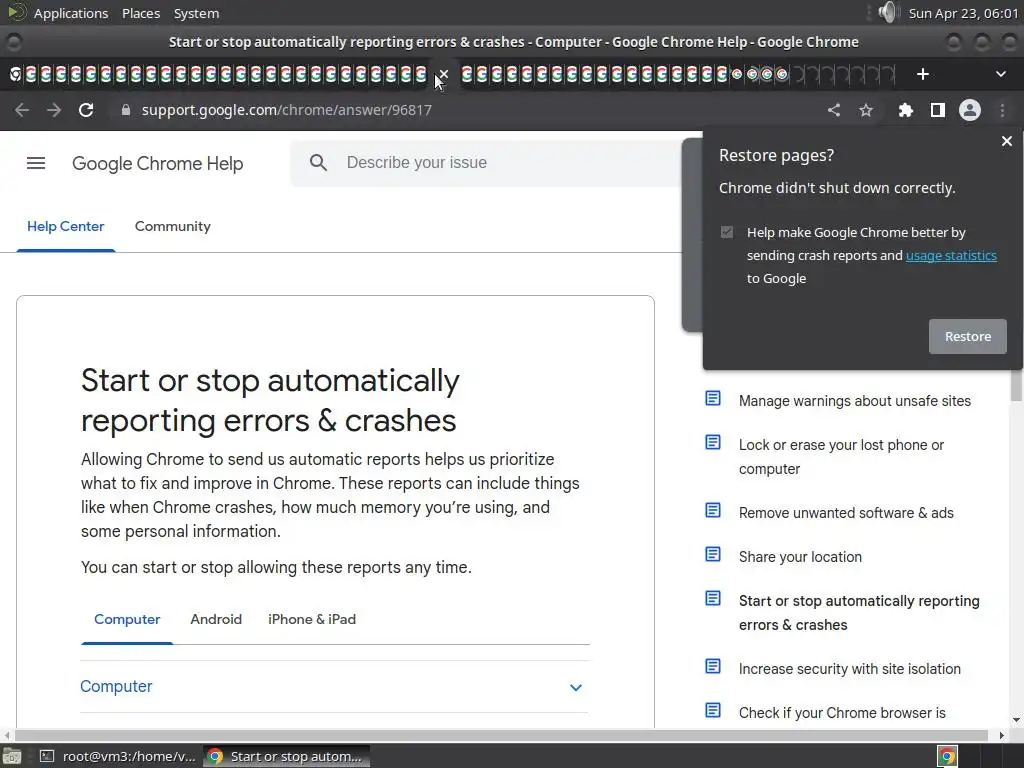Open the tab search dropdown arrow
The height and width of the screenshot is (768, 1024).
coord(1000,74)
